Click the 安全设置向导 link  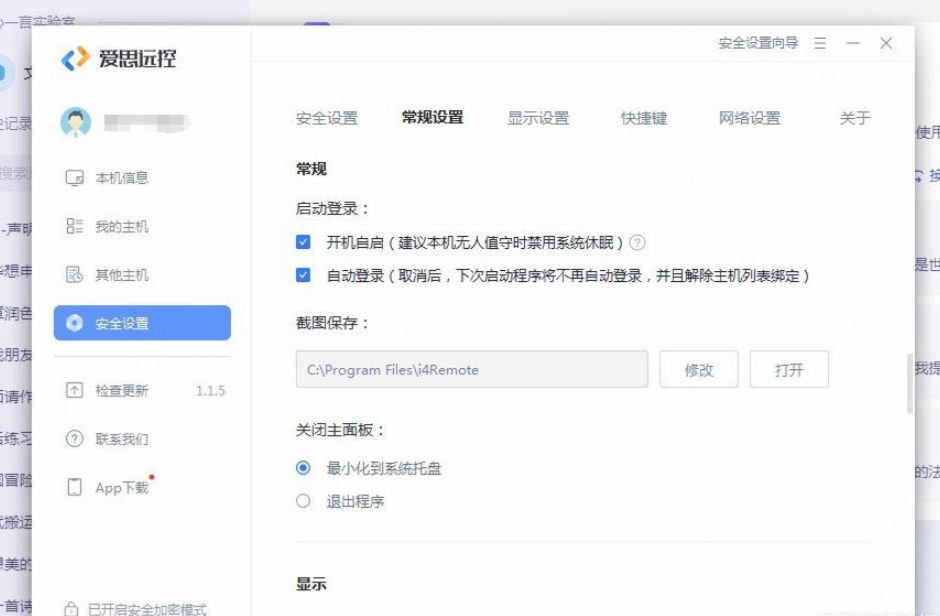(x=758, y=44)
